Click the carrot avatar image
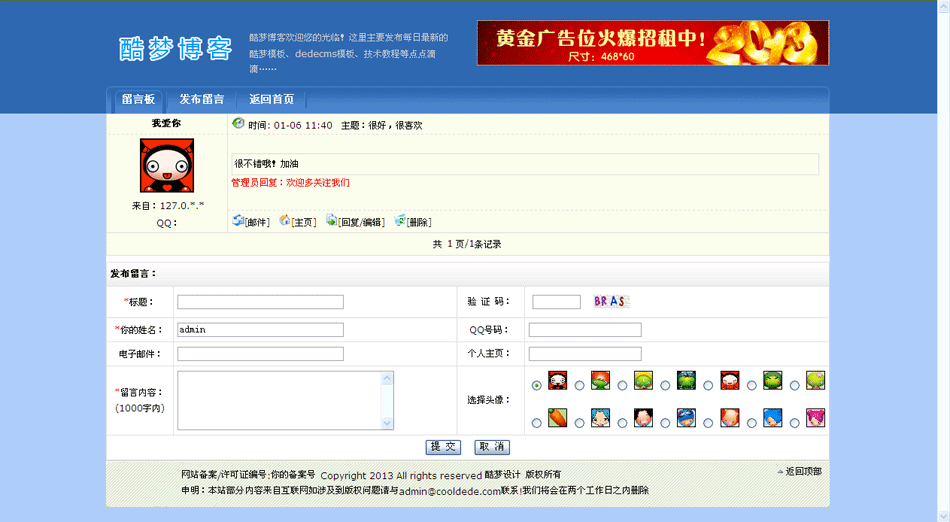Viewport: 950px width, 522px height. coord(557,418)
